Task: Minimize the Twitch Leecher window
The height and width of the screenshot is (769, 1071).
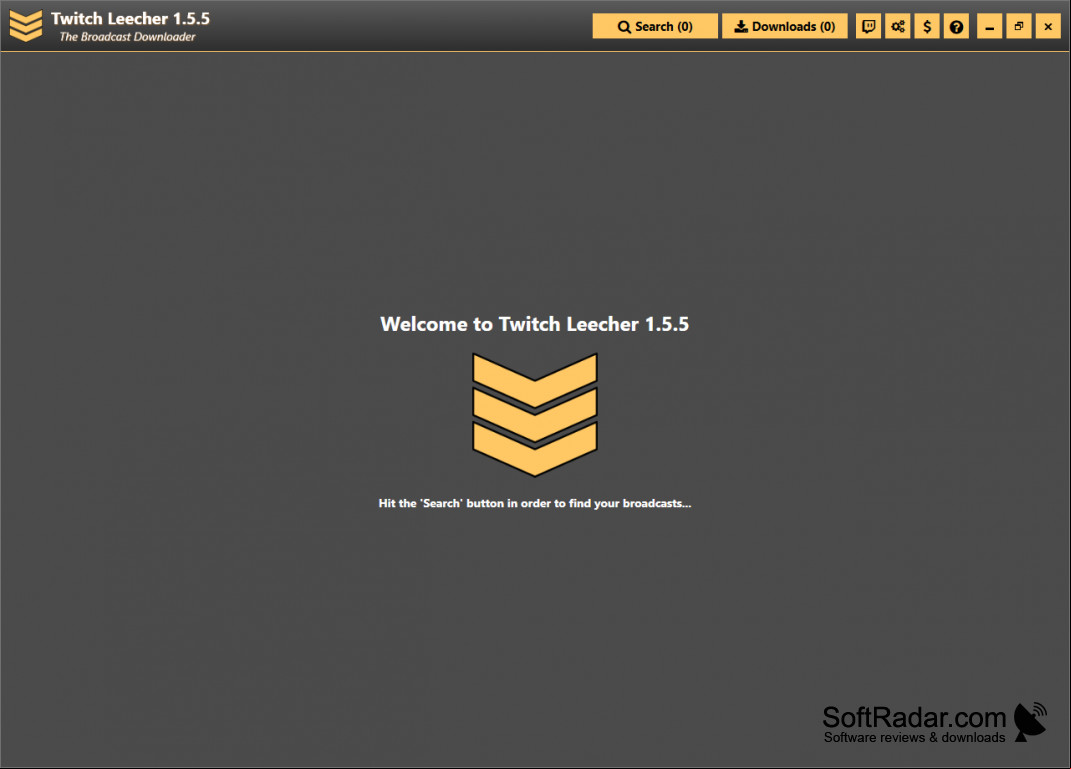Action: click(x=989, y=27)
